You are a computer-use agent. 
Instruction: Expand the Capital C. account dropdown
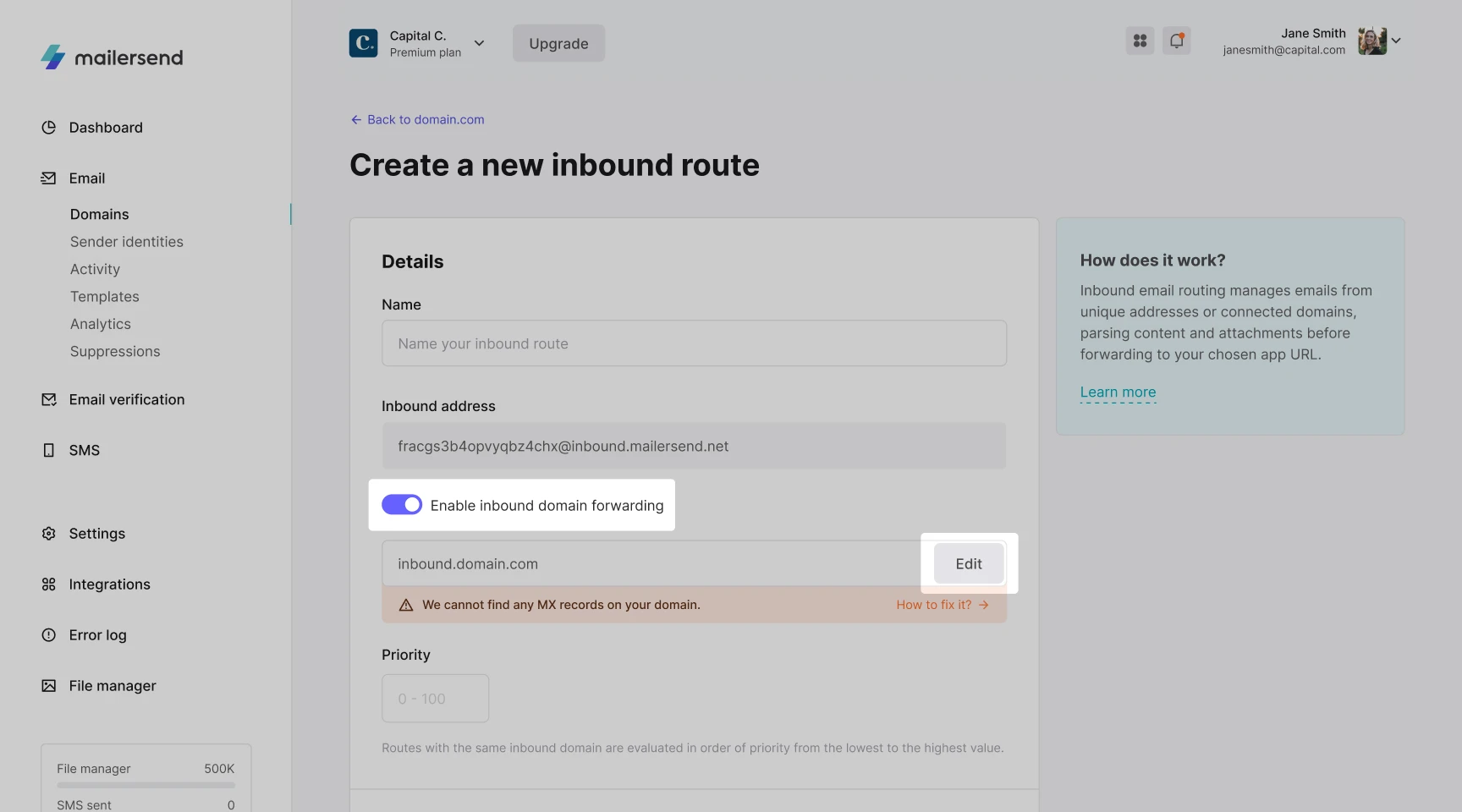coord(479,43)
